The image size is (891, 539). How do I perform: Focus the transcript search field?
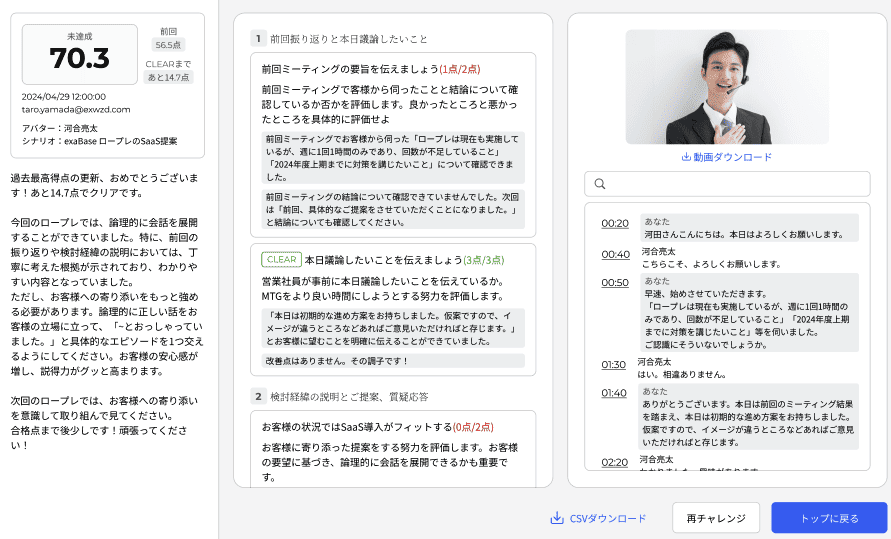point(735,184)
